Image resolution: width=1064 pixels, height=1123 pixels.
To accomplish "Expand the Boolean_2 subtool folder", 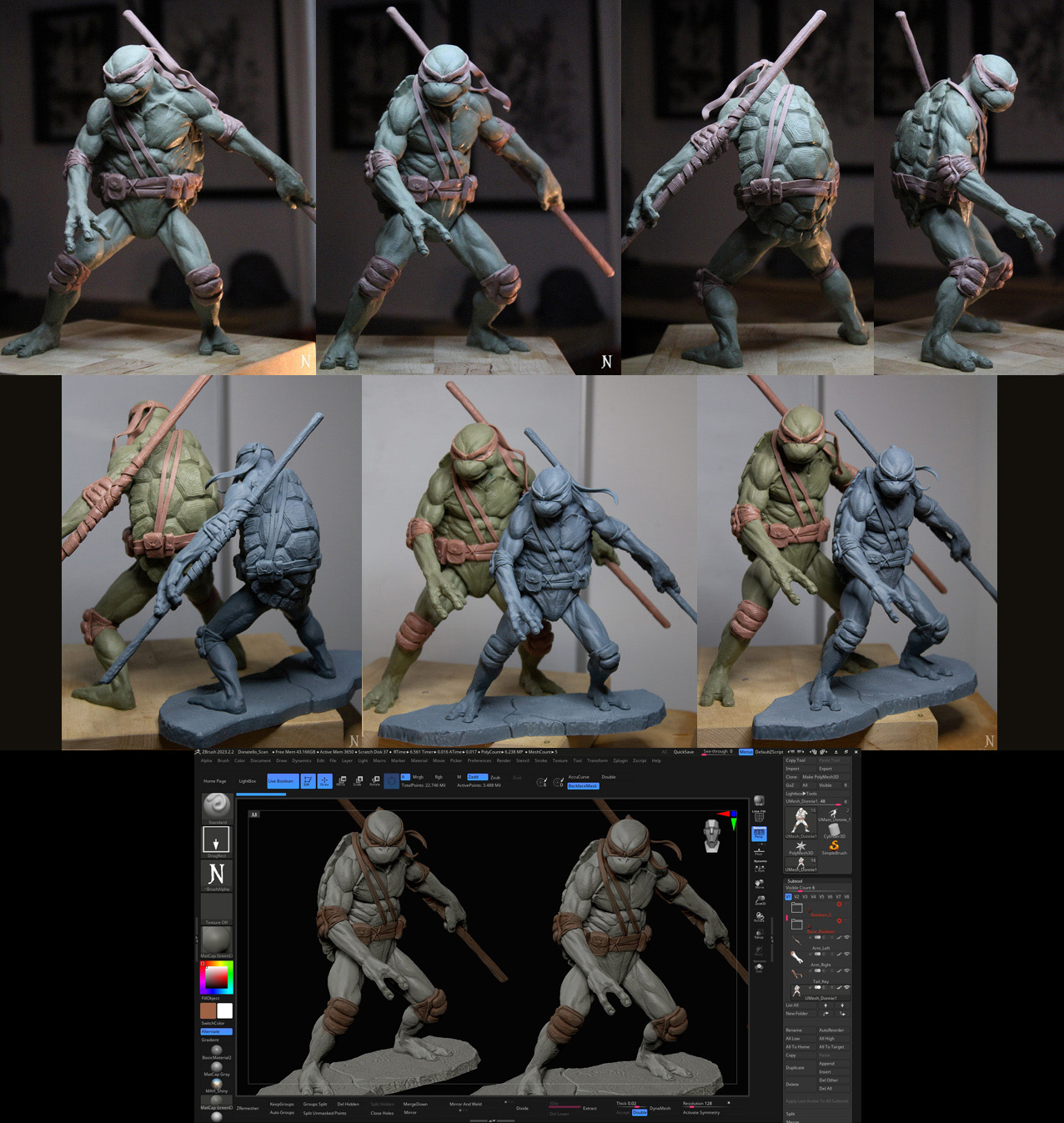I will [x=797, y=907].
